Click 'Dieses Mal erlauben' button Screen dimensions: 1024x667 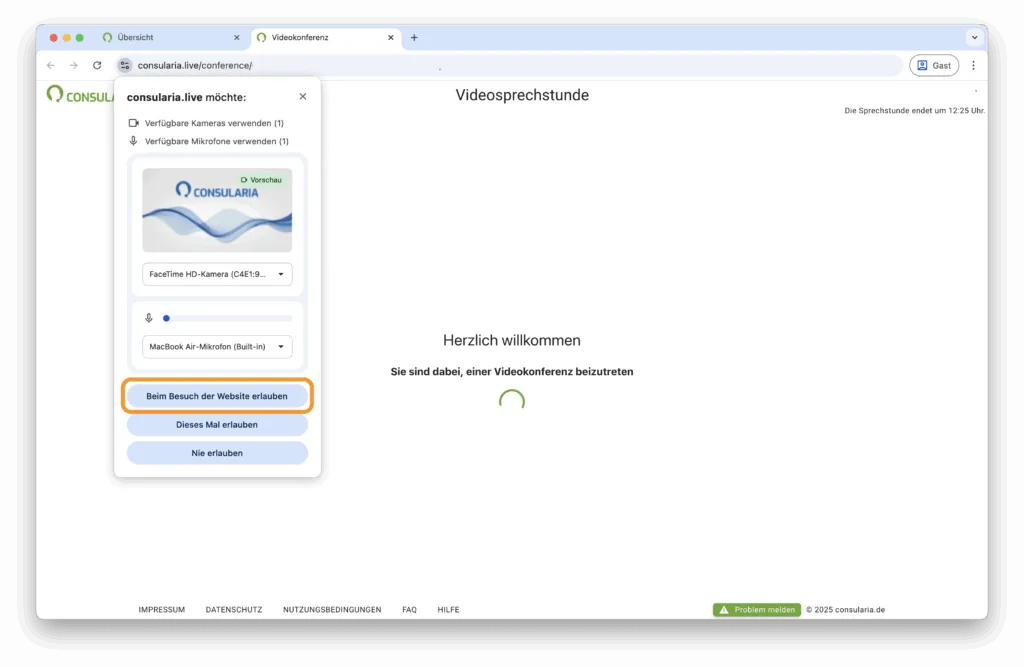pos(217,425)
